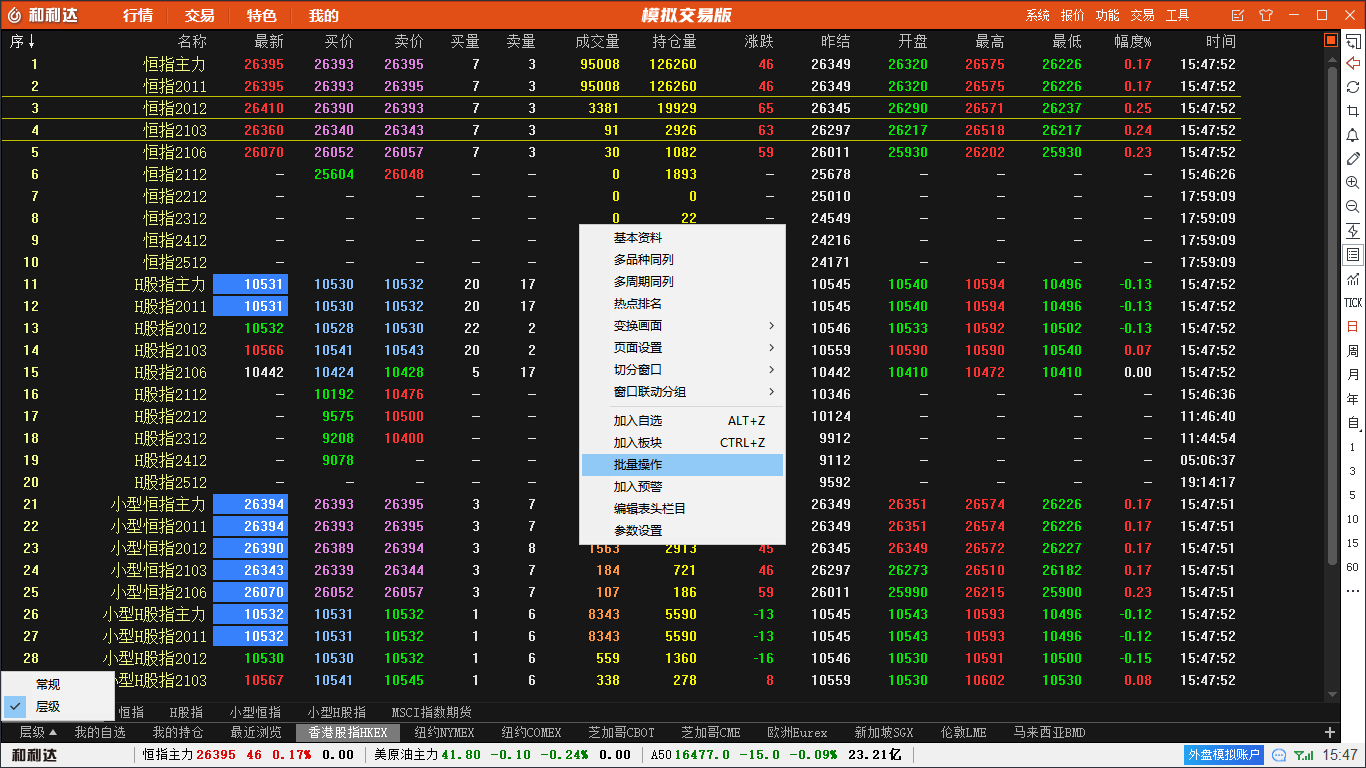Open the alert bell icon
1366x768 pixels.
1353,135
